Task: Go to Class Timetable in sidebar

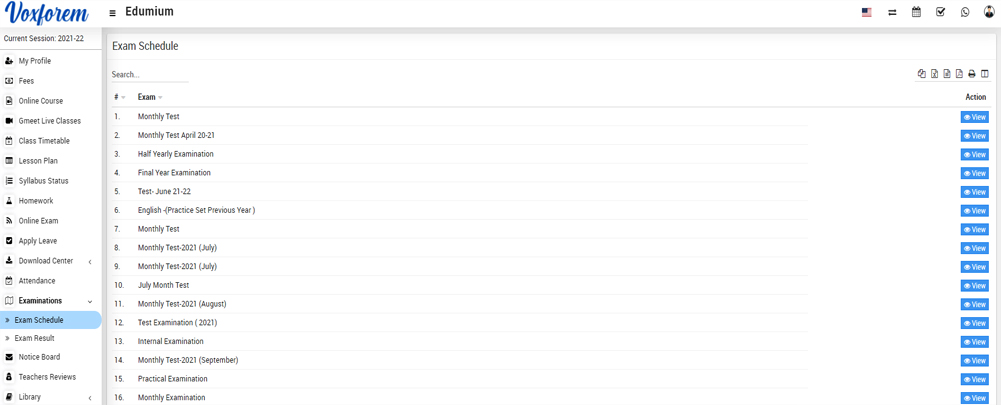Action: [x=44, y=141]
